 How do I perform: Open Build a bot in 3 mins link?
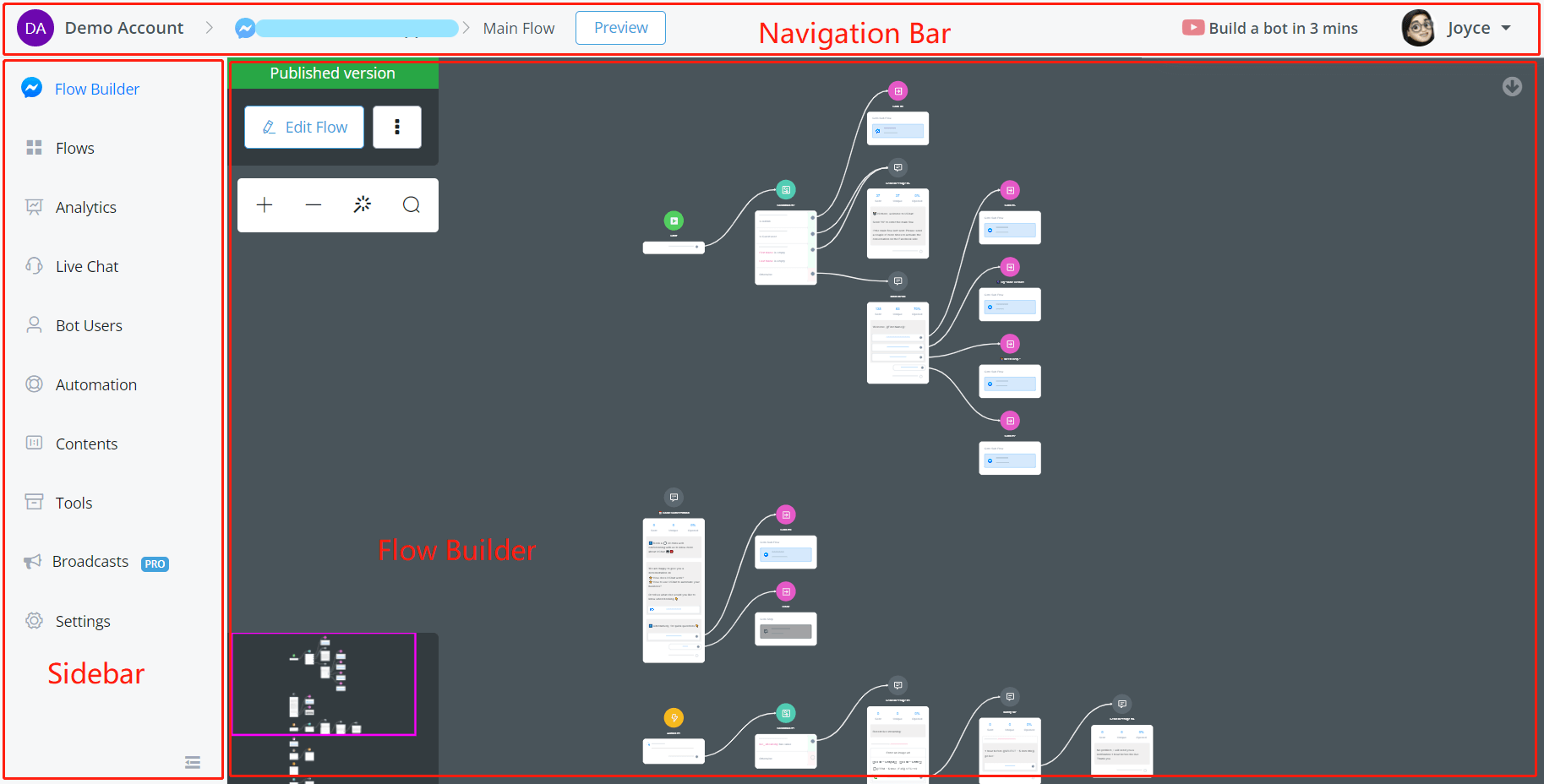tap(1270, 29)
